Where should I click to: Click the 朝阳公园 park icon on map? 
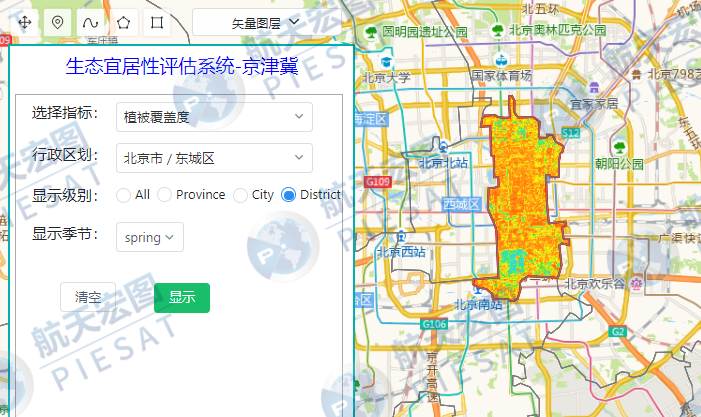[620, 147]
